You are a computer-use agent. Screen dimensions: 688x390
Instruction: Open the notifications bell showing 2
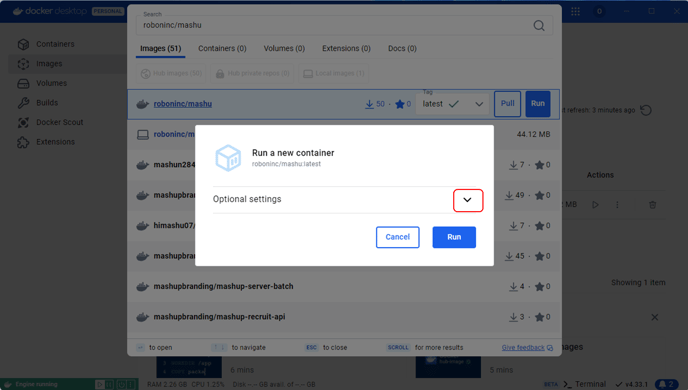(x=666, y=384)
